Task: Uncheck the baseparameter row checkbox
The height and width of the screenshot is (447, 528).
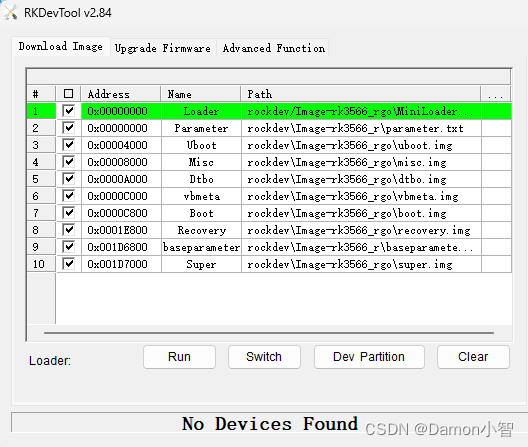Action: pos(69,247)
